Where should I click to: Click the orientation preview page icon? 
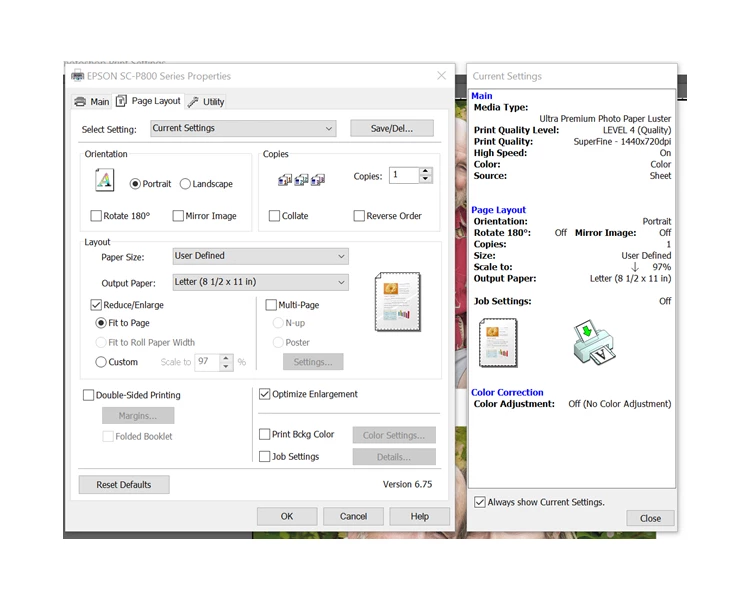[x=105, y=180]
